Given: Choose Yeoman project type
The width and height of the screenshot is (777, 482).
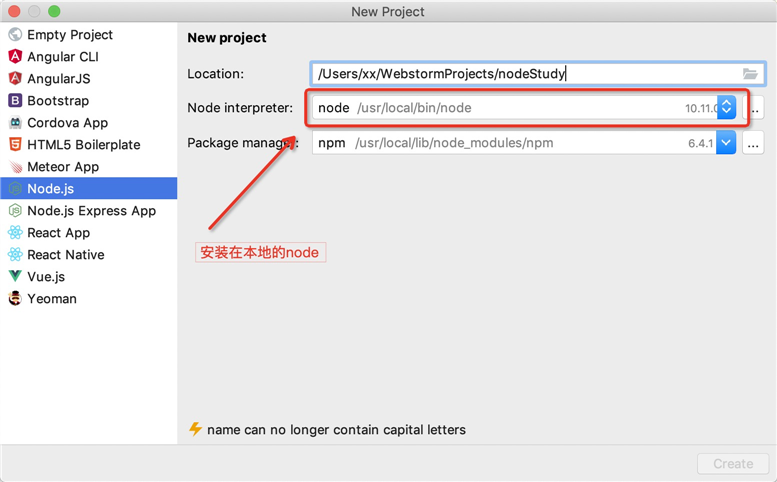Looking at the screenshot, I should [x=52, y=299].
